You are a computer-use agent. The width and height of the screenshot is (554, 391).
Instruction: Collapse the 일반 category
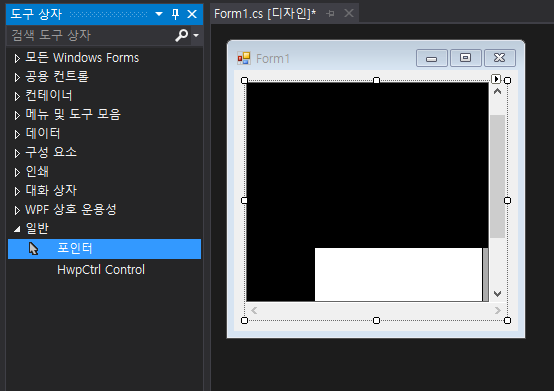coord(17,230)
